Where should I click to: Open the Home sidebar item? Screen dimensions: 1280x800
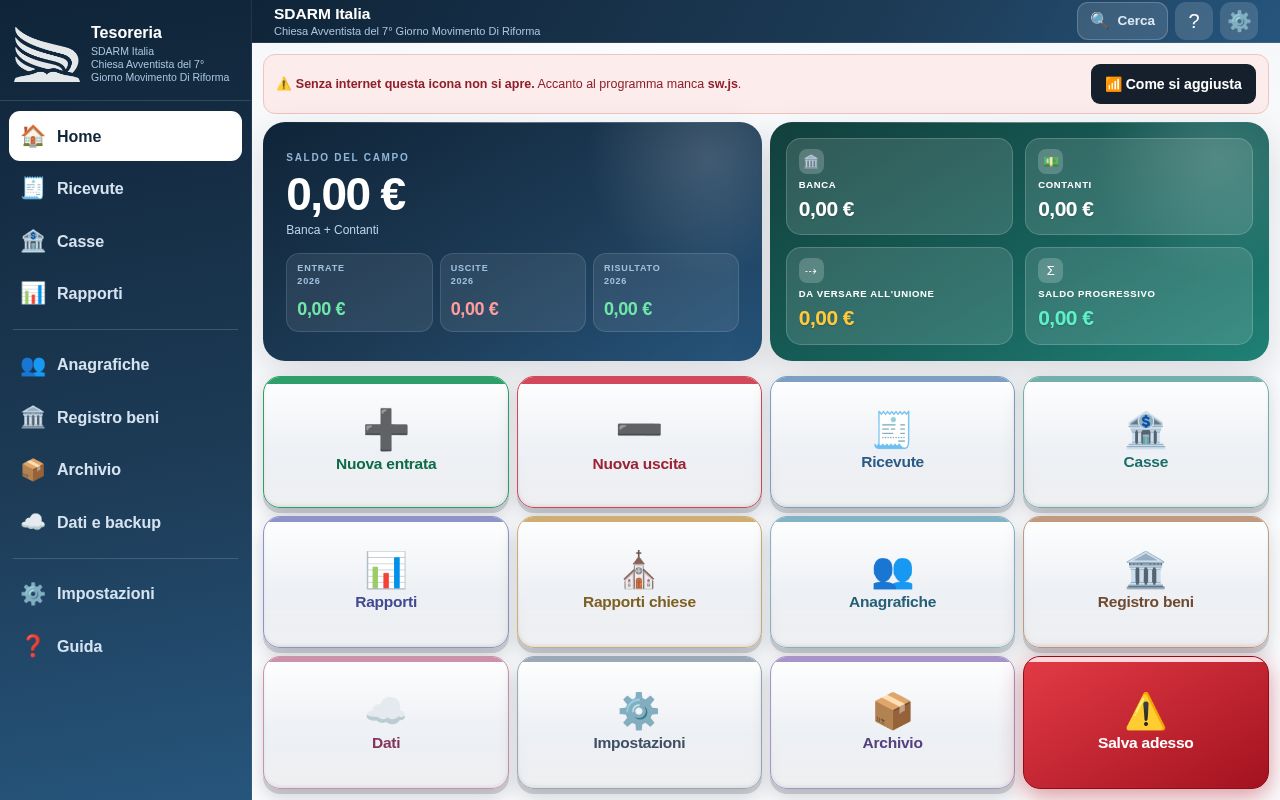point(125,136)
